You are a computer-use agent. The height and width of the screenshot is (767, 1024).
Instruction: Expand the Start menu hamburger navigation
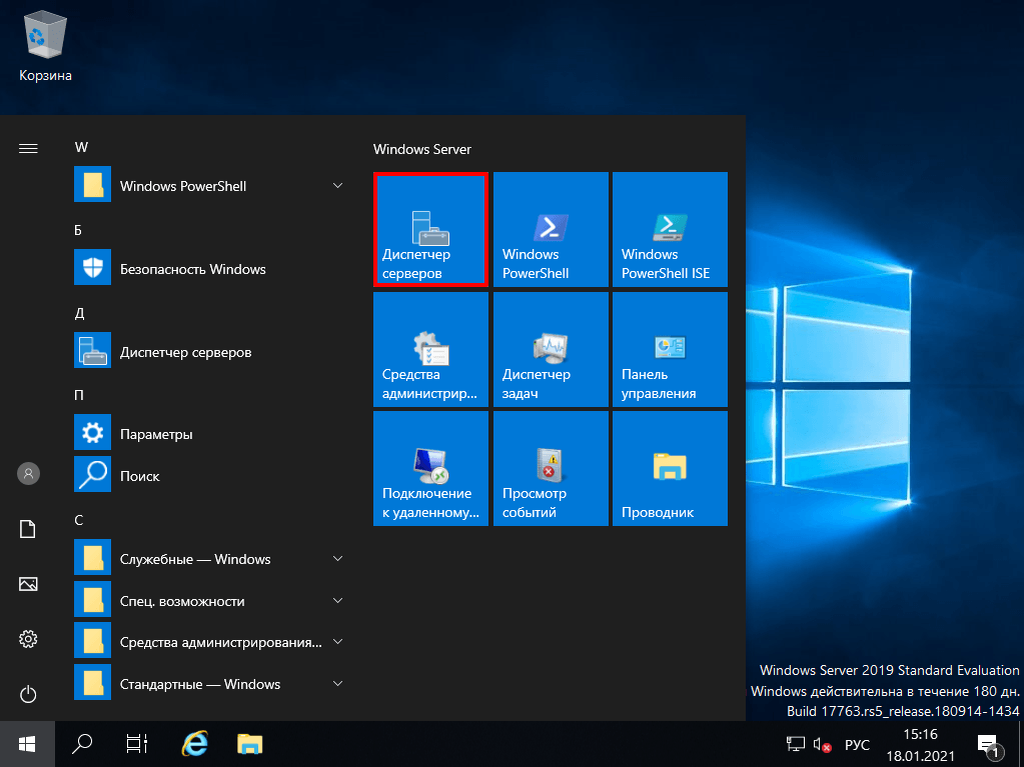28,149
